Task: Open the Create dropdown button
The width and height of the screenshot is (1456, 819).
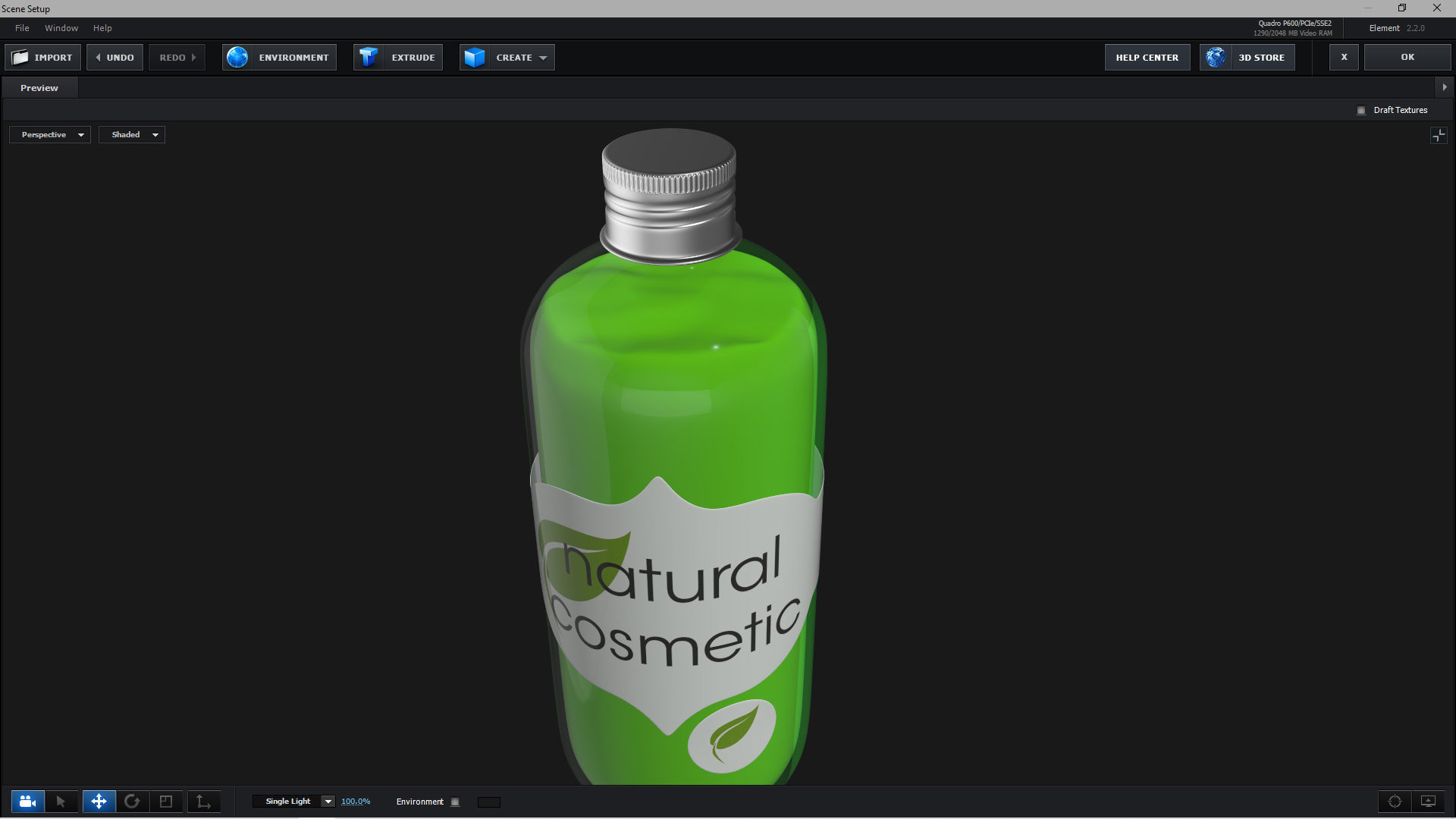Action: pyautogui.click(x=507, y=58)
